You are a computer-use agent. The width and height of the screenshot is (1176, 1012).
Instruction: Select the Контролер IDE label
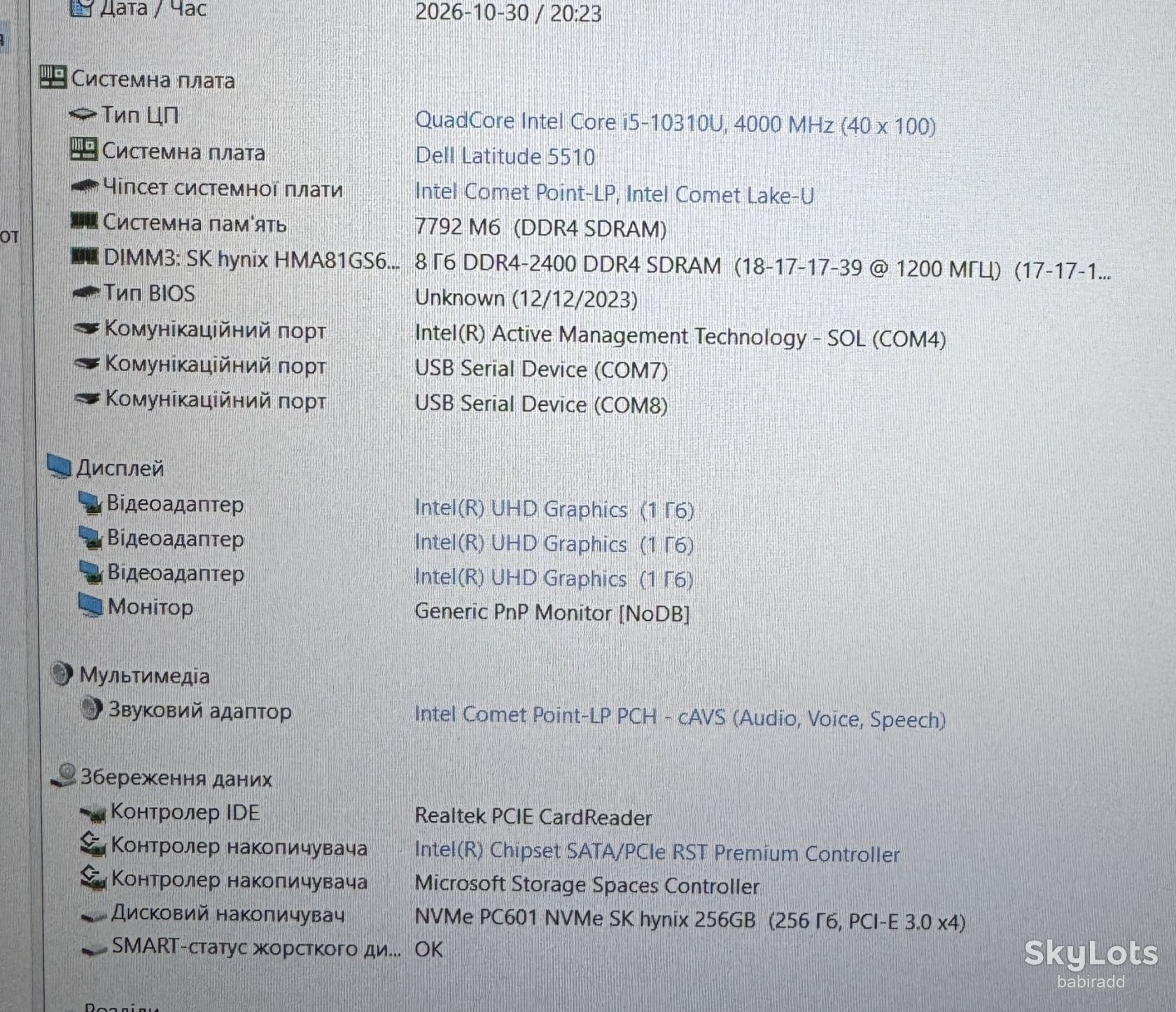[185, 812]
